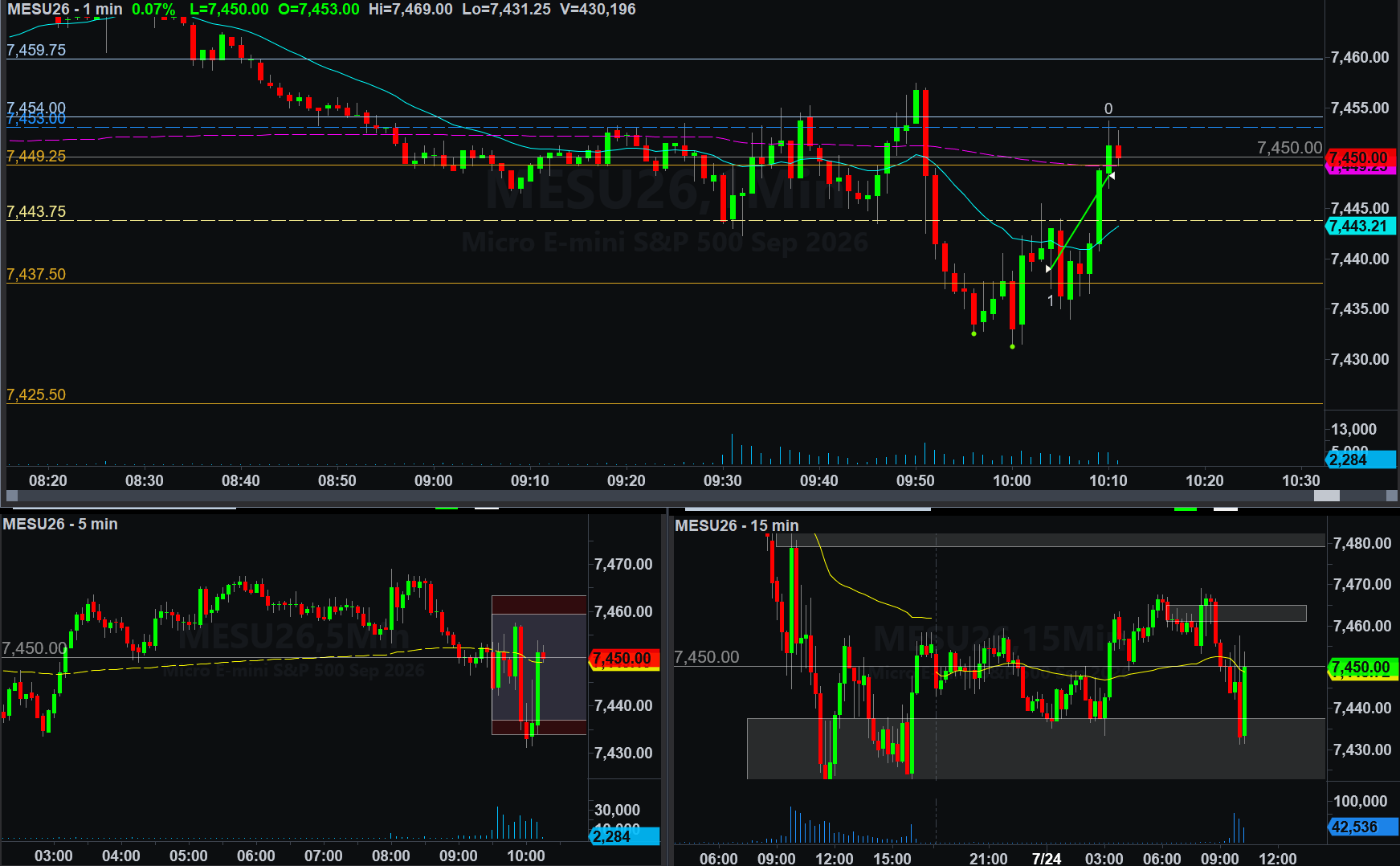Click the MESU26 - 1 min chart title
This screenshot has width=1400, height=866.
[x=65, y=10]
